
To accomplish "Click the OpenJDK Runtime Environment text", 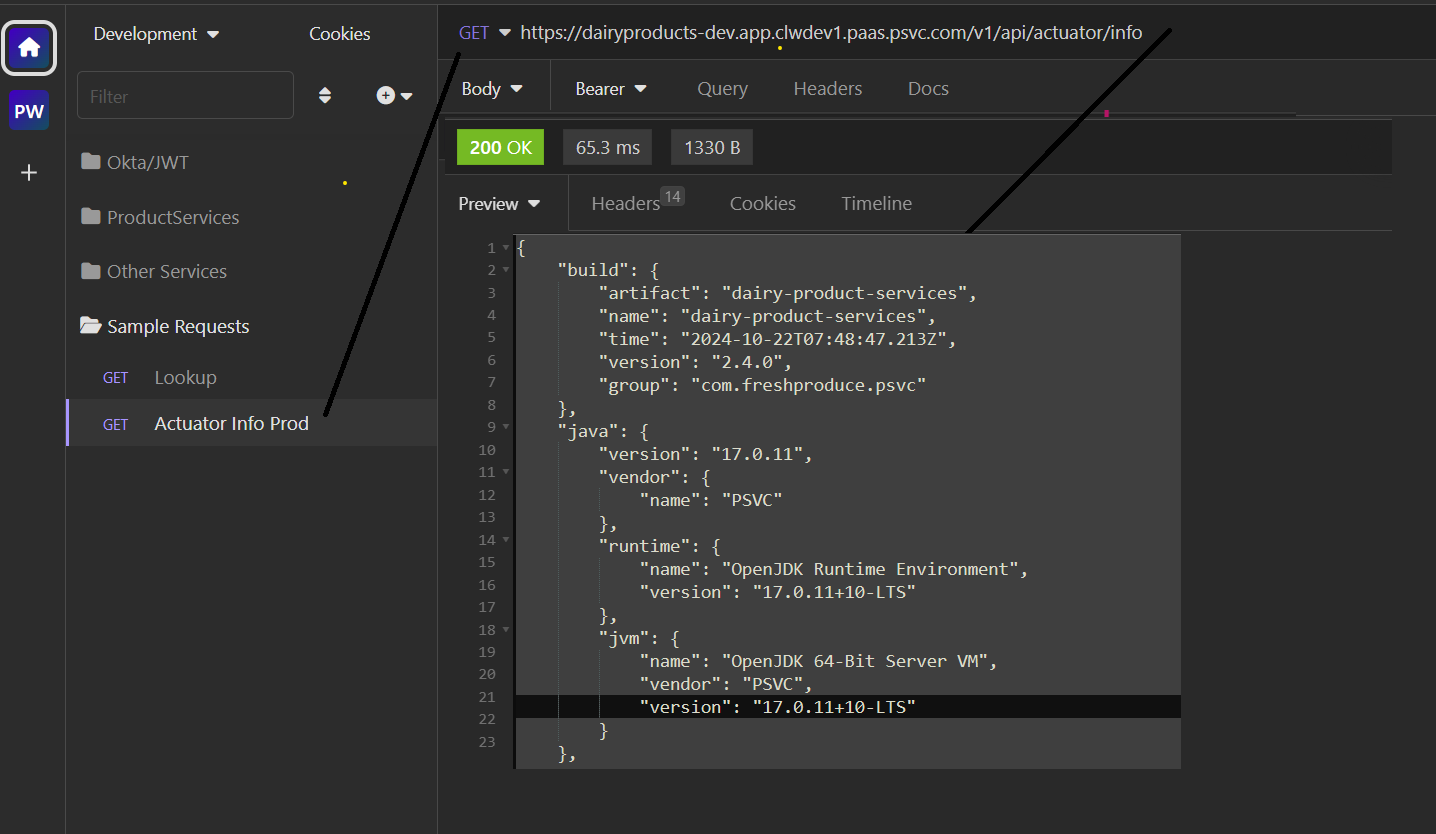I will pyautogui.click(x=870, y=569).
